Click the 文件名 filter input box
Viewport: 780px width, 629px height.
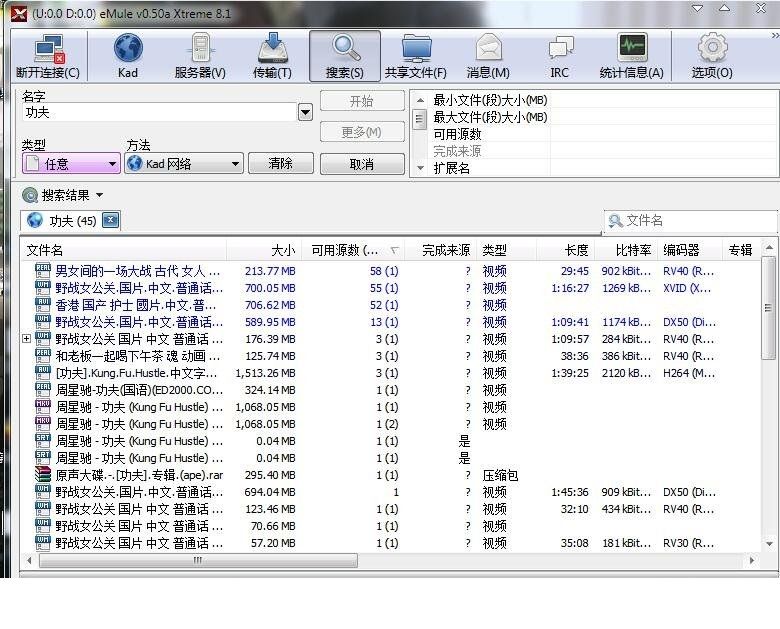(x=690, y=220)
